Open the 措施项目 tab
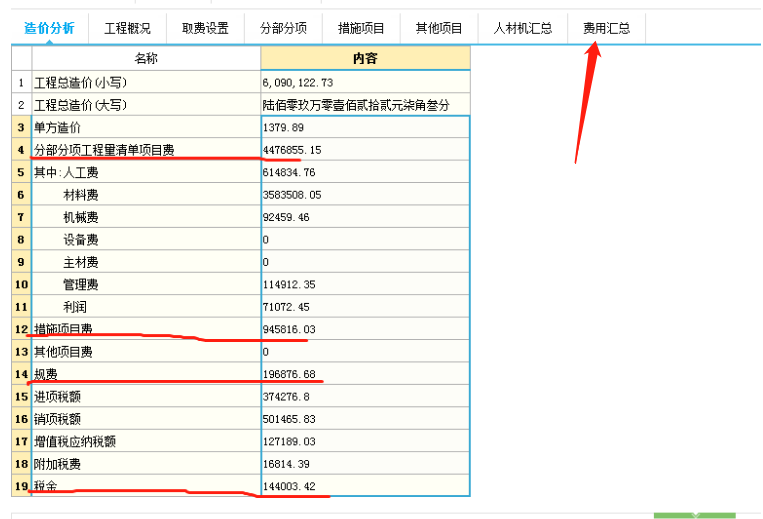 [x=361, y=28]
